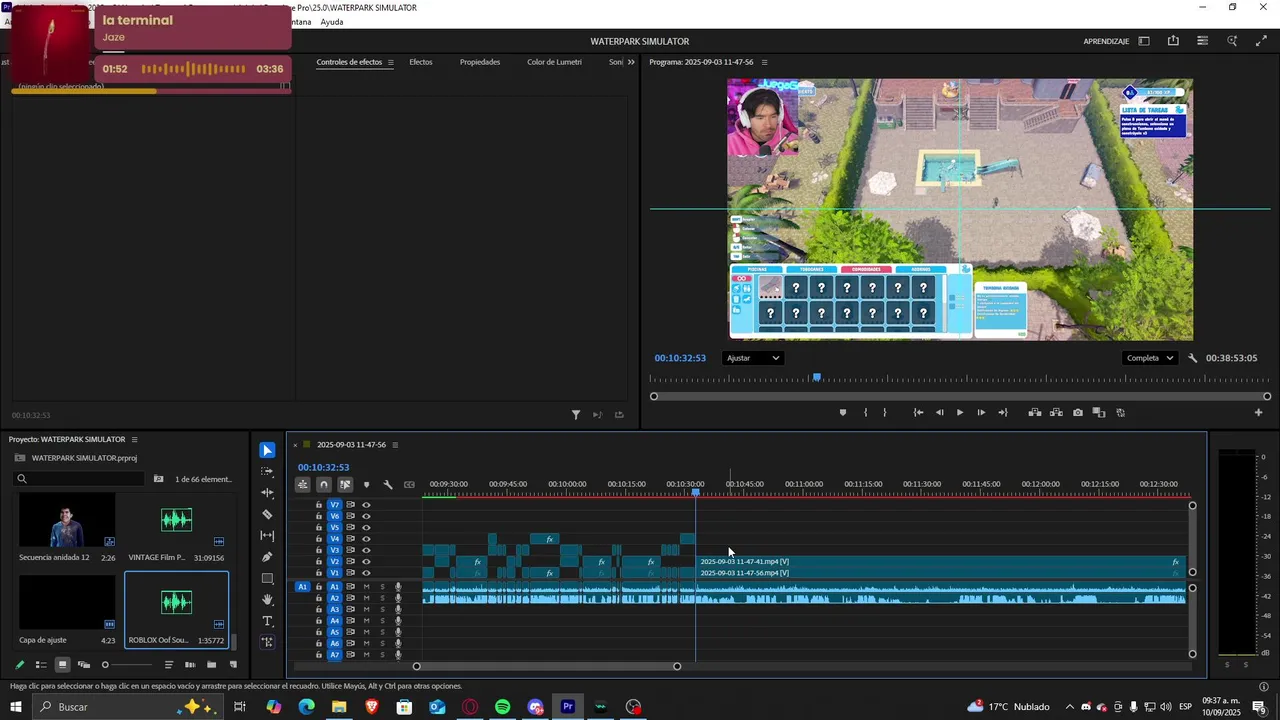Open Controles de efectos panel menu

pos(390,62)
